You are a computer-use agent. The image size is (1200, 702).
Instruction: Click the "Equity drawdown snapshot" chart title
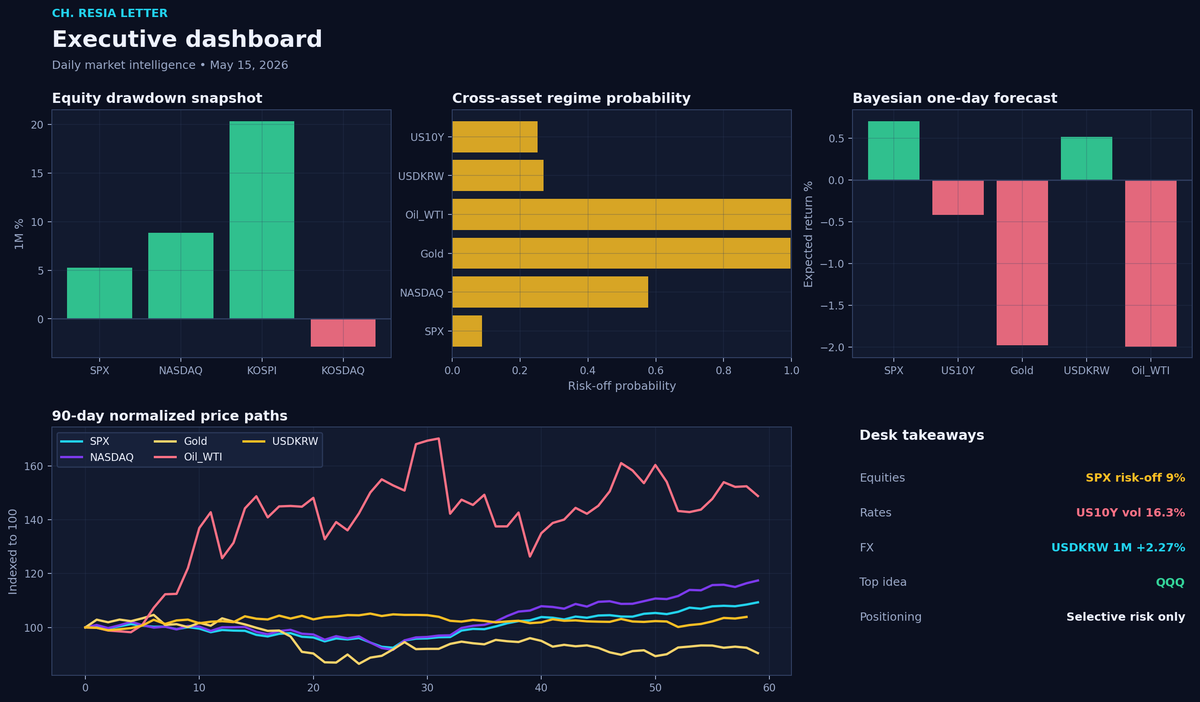click(157, 98)
